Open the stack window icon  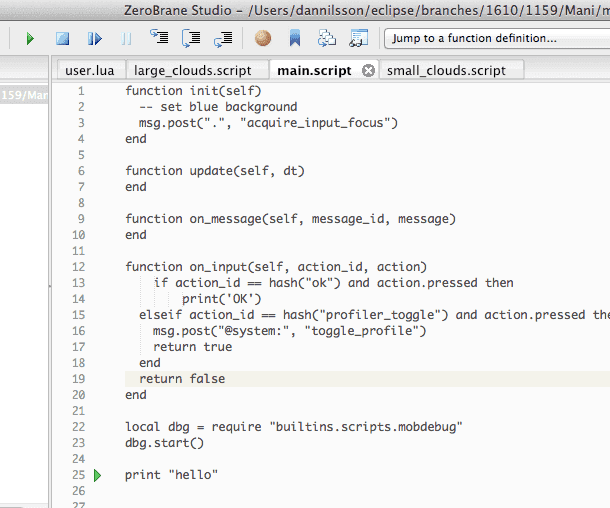pyautogui.click(x=327, y=39)
